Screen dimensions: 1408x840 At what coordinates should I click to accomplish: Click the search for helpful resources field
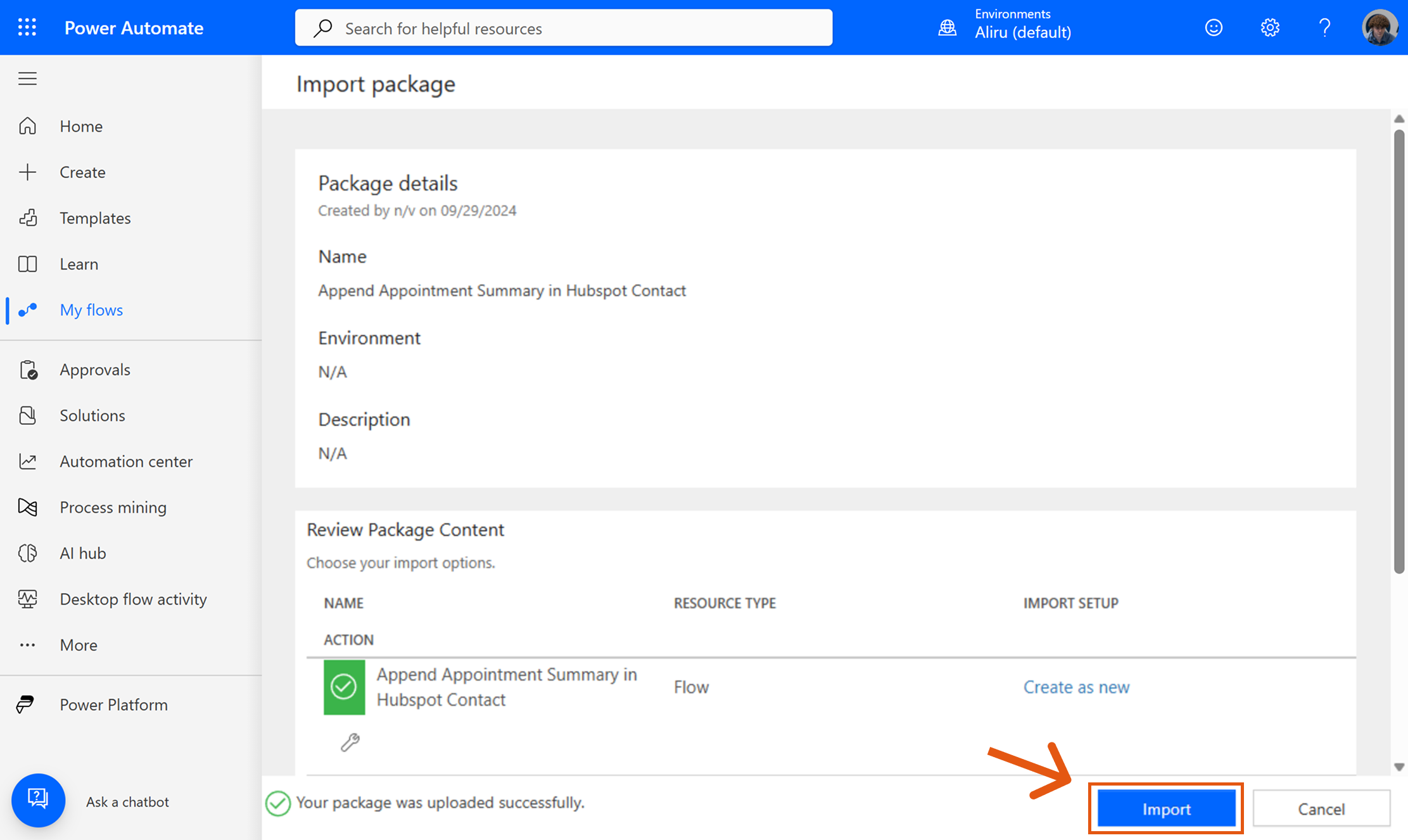pos(563,28)
